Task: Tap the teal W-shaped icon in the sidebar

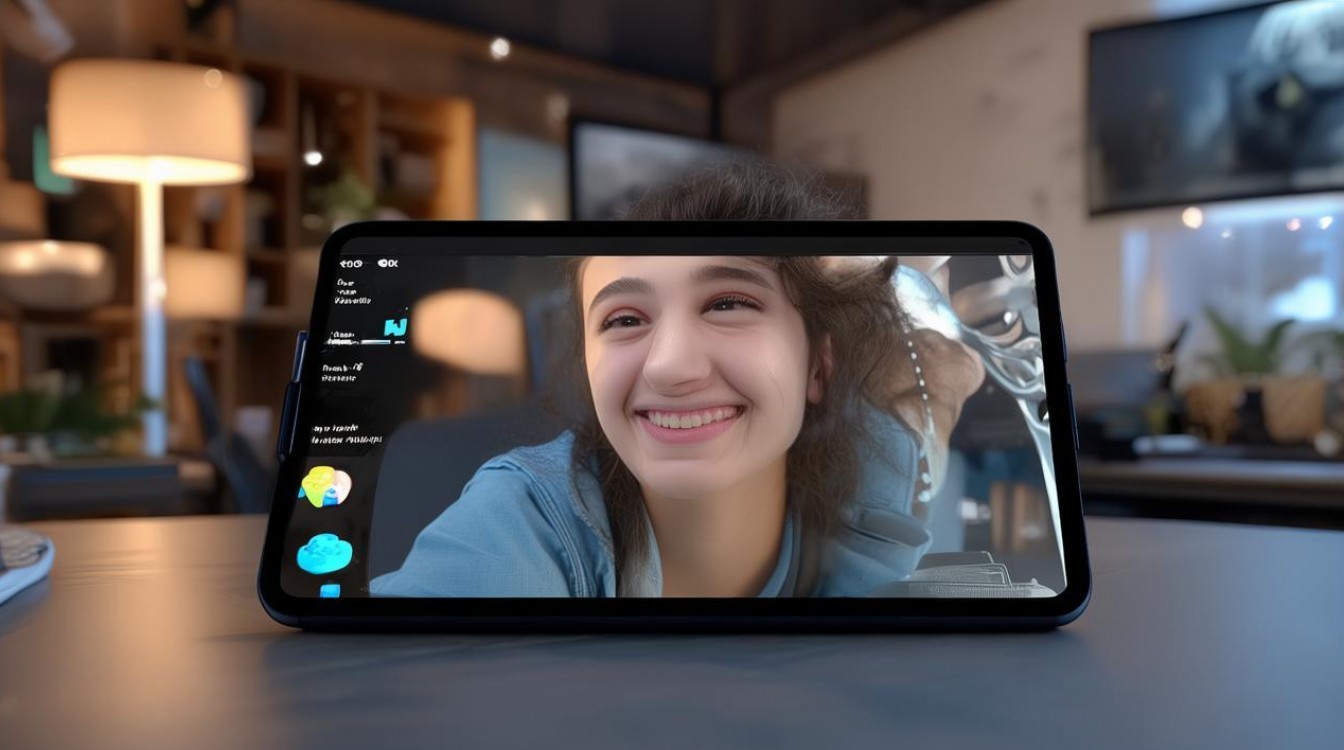Action: 395,327
